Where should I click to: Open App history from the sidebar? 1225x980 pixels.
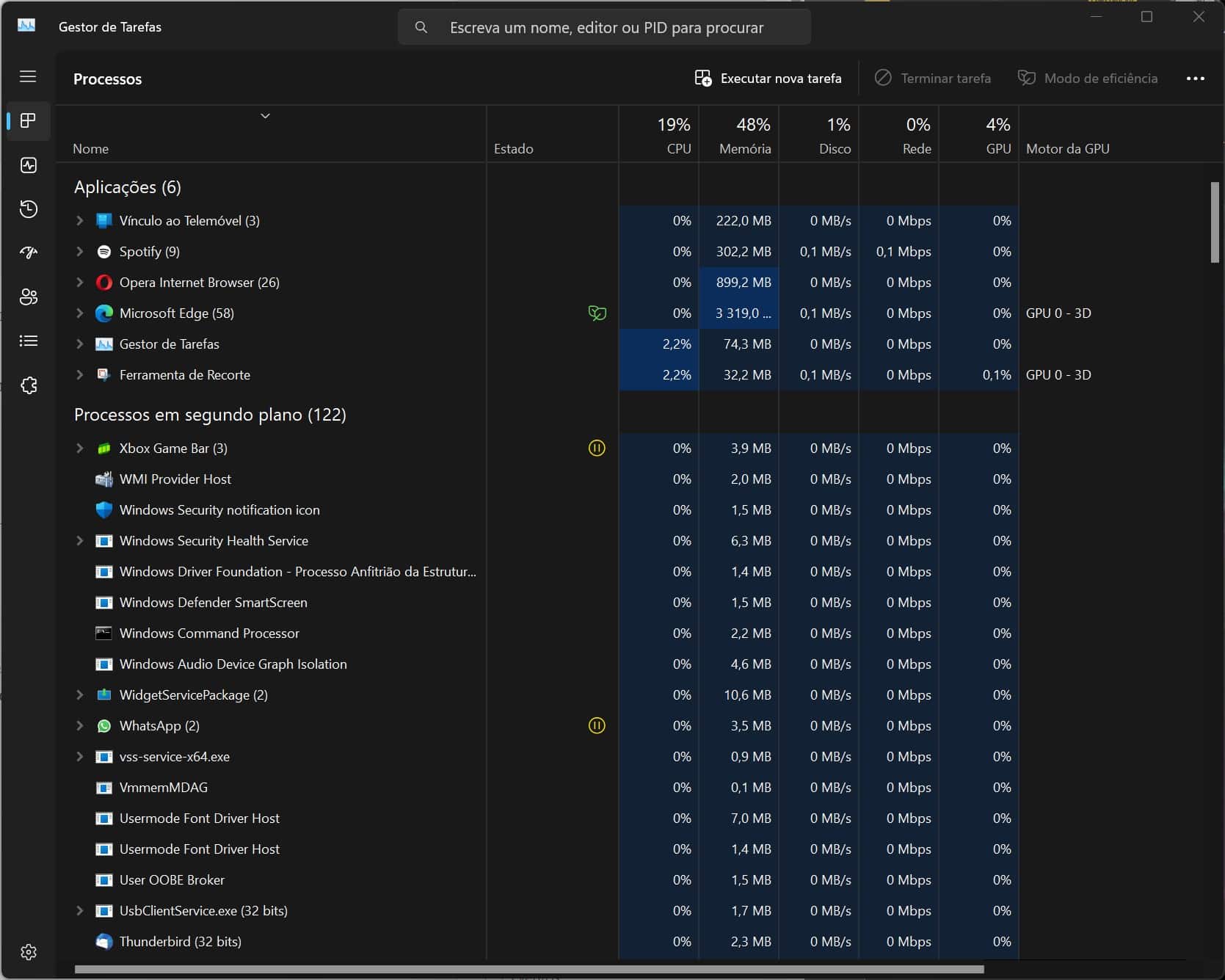click(x=29, y=209)
